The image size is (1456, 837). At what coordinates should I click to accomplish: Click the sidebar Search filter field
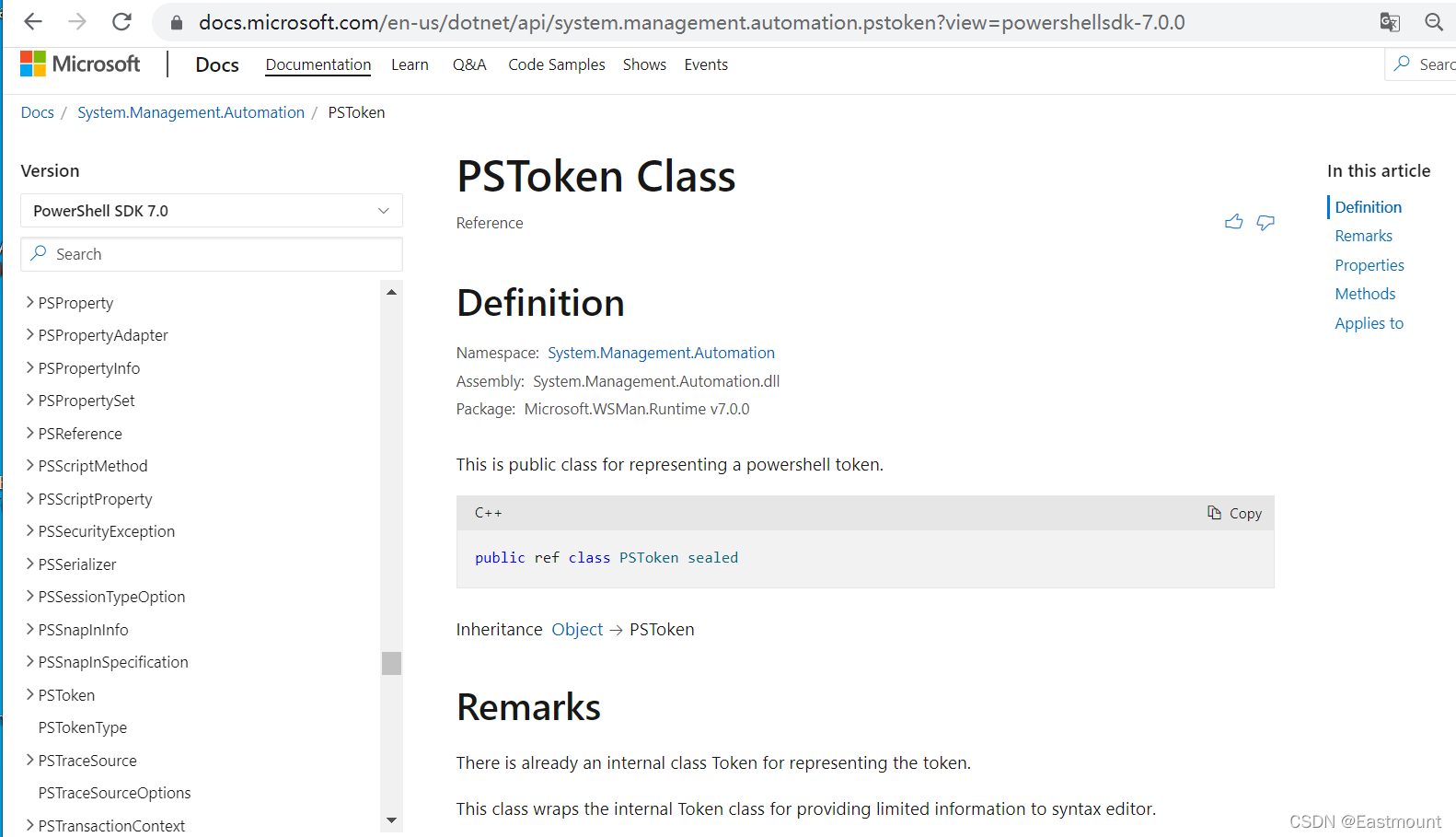212,254
